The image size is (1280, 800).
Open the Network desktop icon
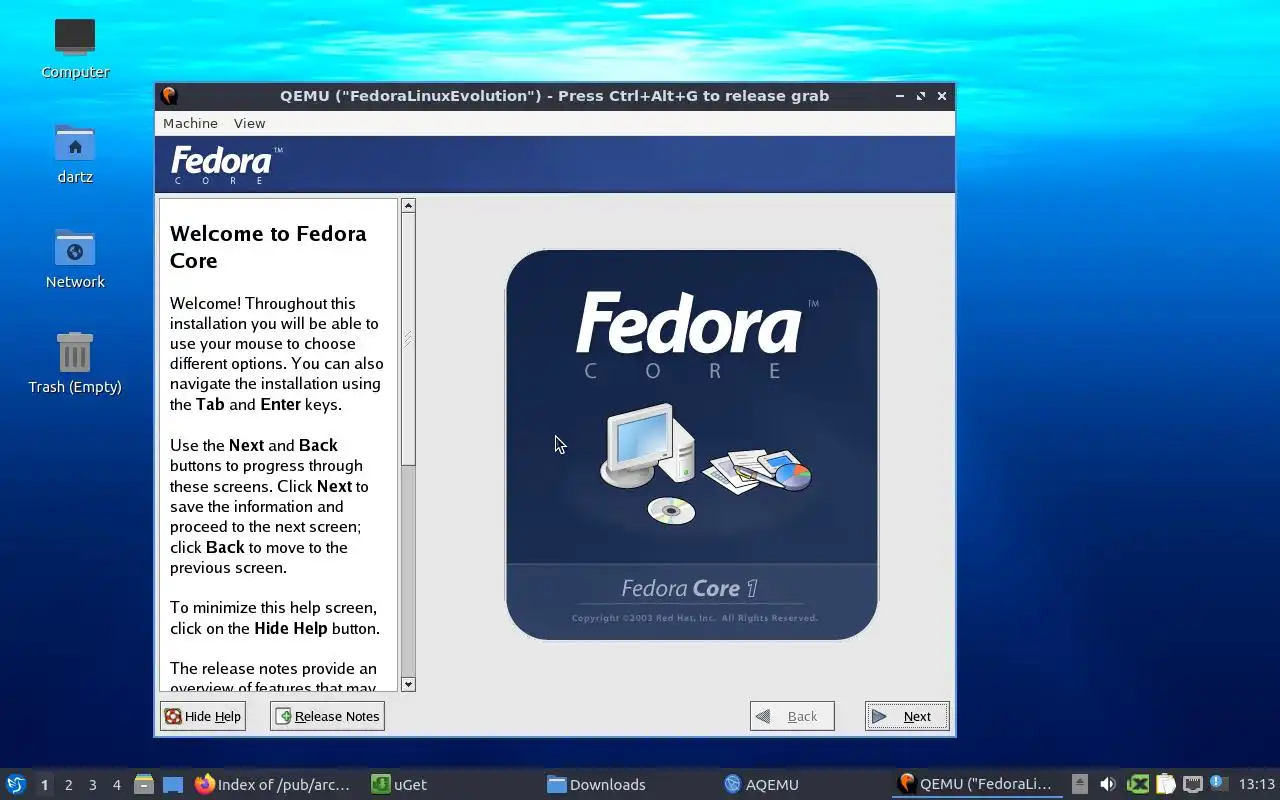pos(75,259)
